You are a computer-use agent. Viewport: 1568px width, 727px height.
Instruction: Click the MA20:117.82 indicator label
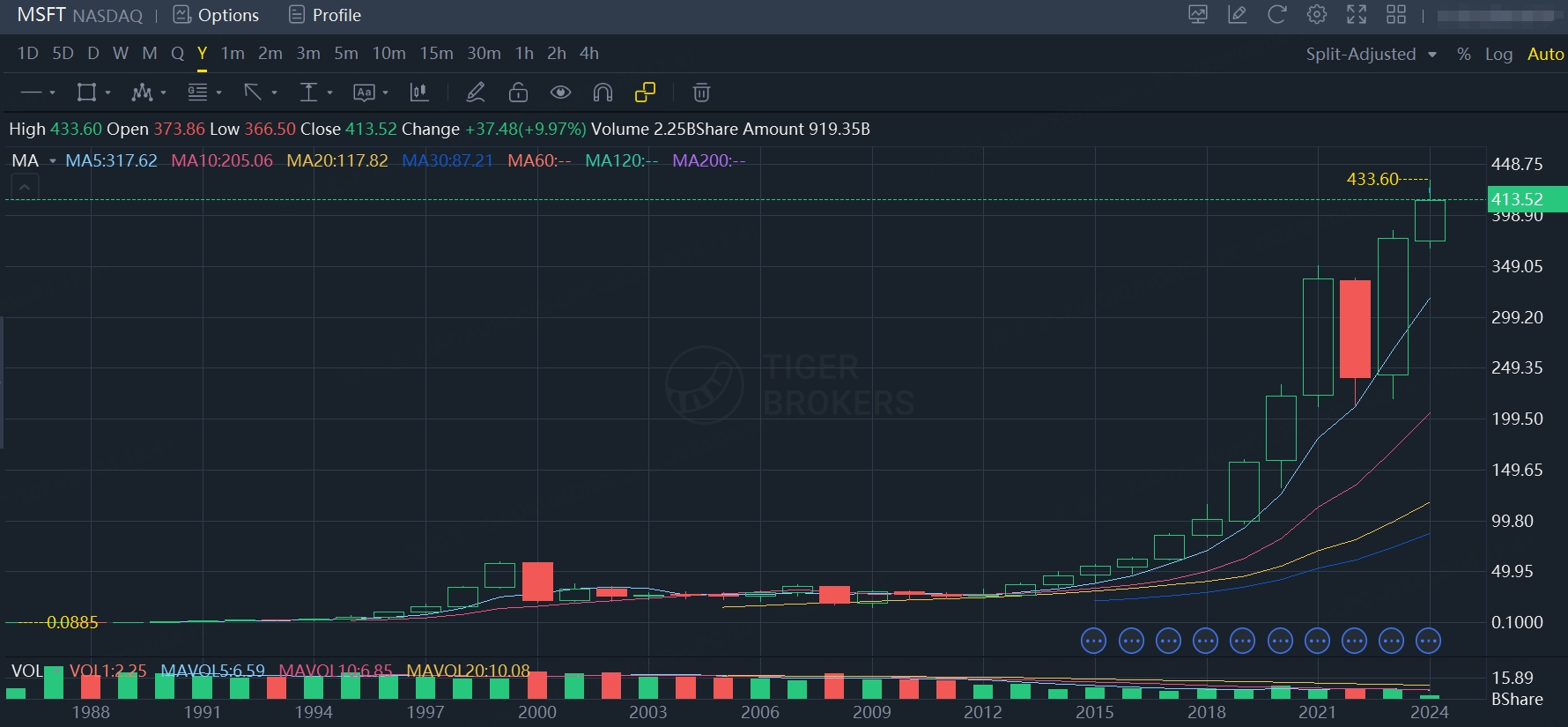point(337,160)
